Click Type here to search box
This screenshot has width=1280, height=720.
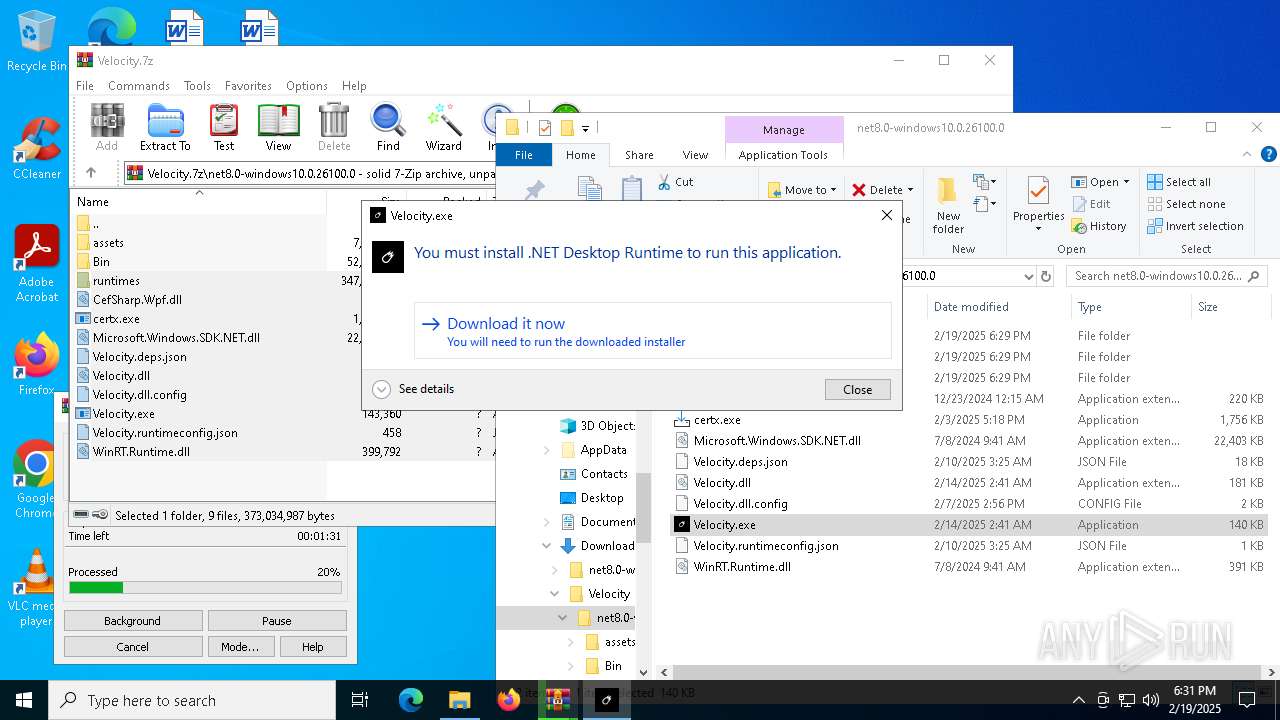[192, 700]
